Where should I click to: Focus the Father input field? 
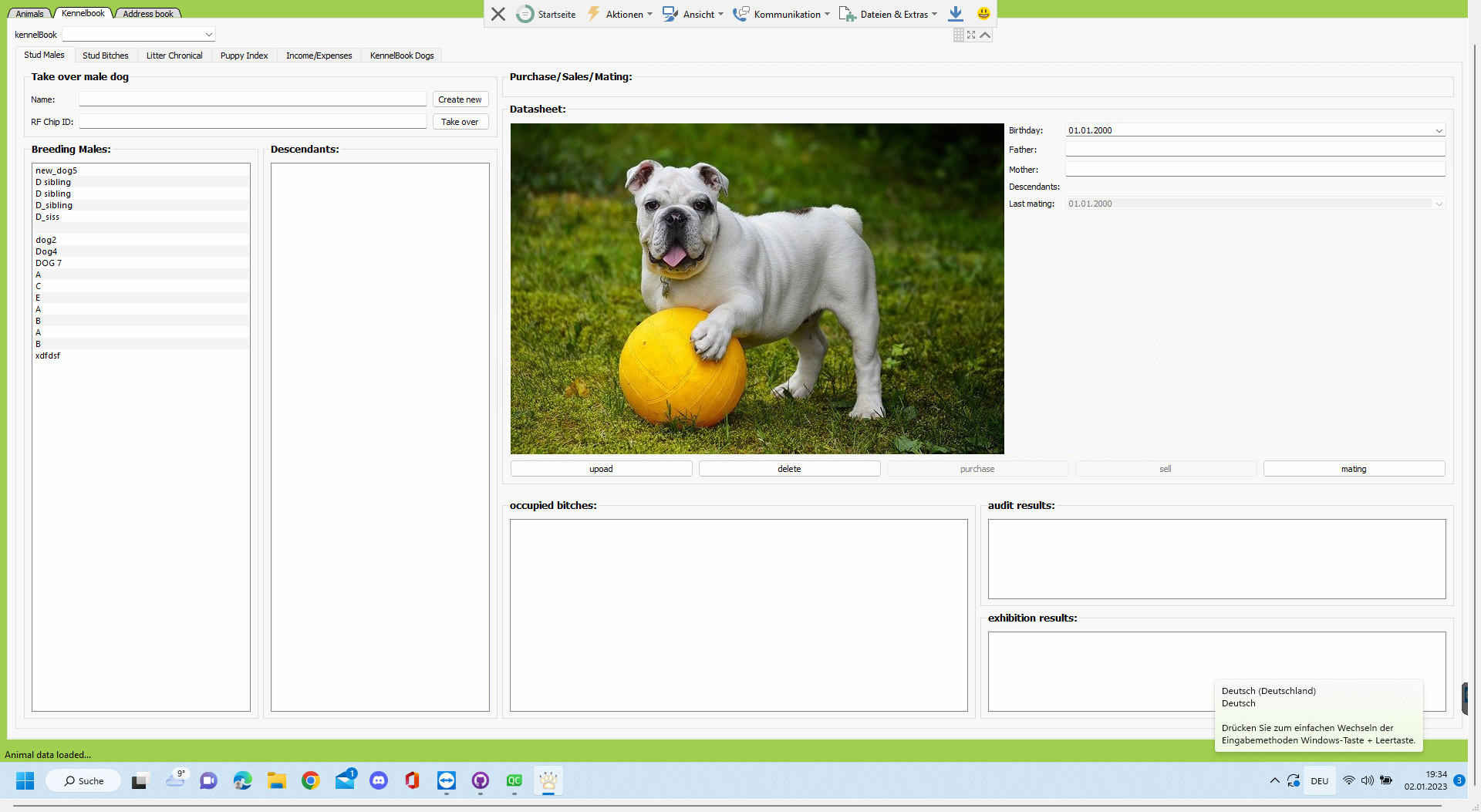(x=1255, y=150)
